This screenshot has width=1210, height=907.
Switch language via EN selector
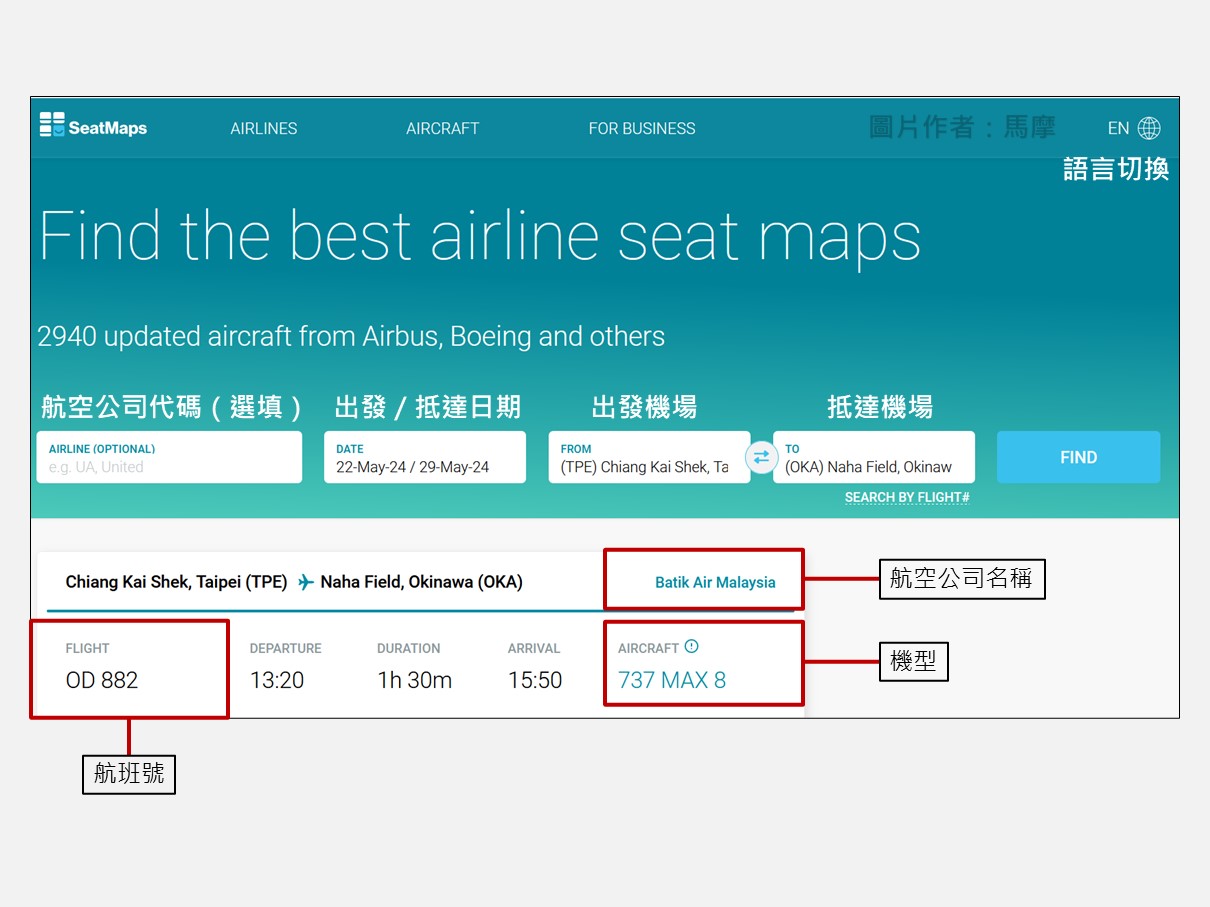point(1118,128)
